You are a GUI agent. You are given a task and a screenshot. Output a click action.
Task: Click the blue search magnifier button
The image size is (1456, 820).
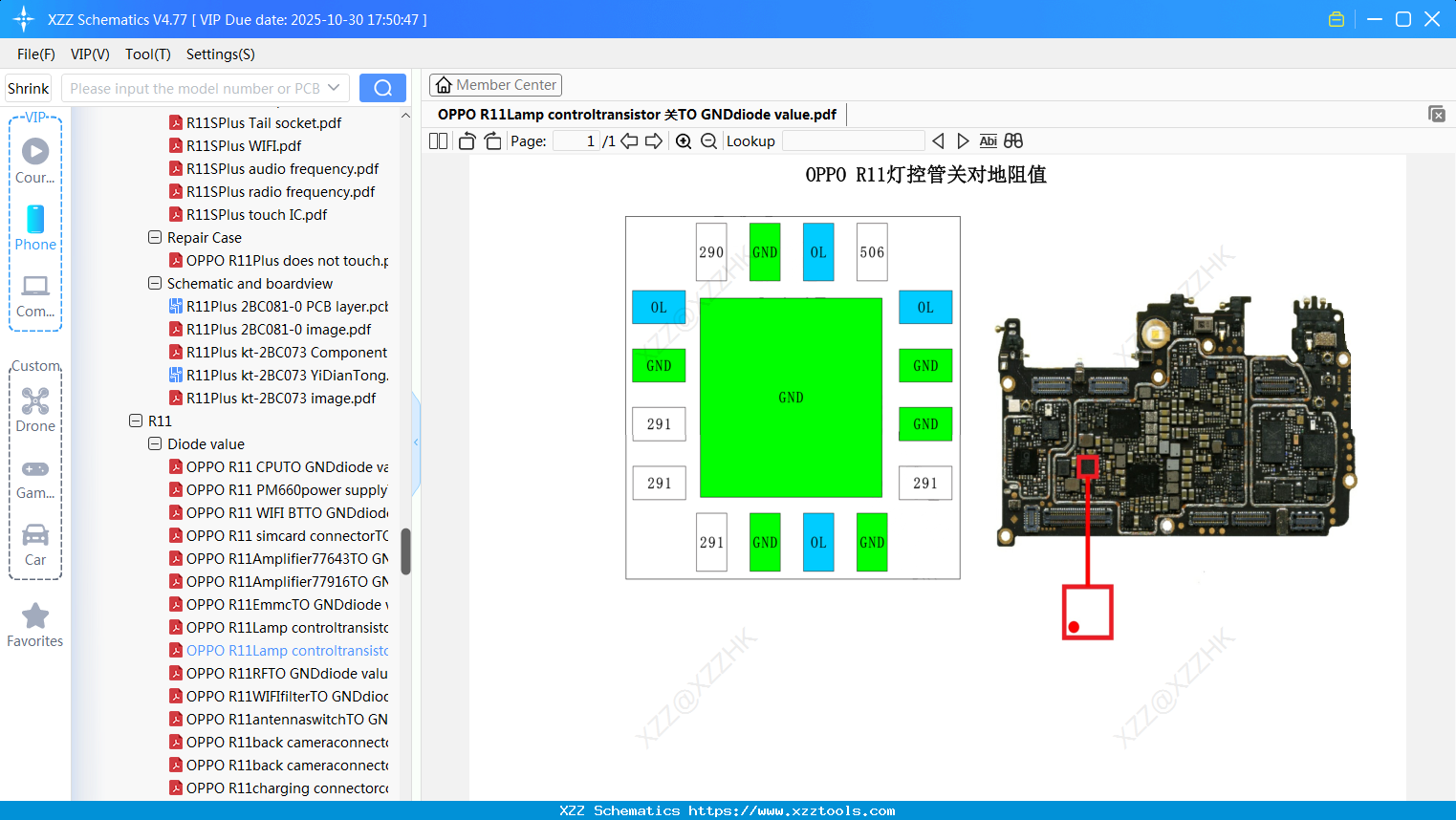click(382, 87)
